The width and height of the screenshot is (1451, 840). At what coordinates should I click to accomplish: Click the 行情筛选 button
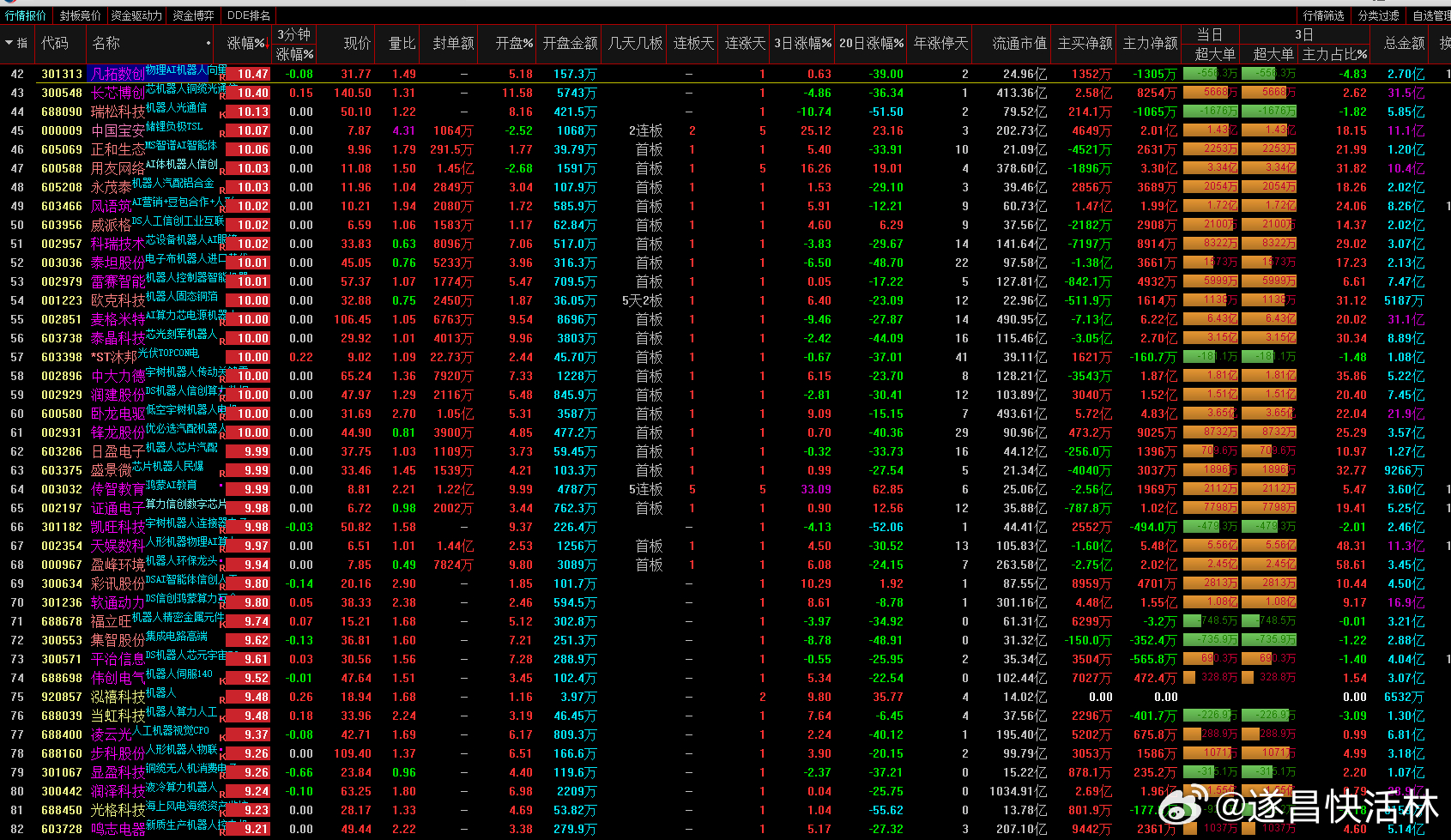tap(1323, 15)
